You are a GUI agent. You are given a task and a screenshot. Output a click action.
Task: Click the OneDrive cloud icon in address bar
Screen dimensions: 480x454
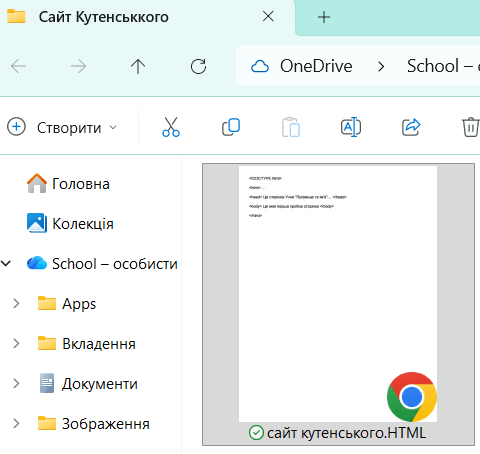coord(260,66)
